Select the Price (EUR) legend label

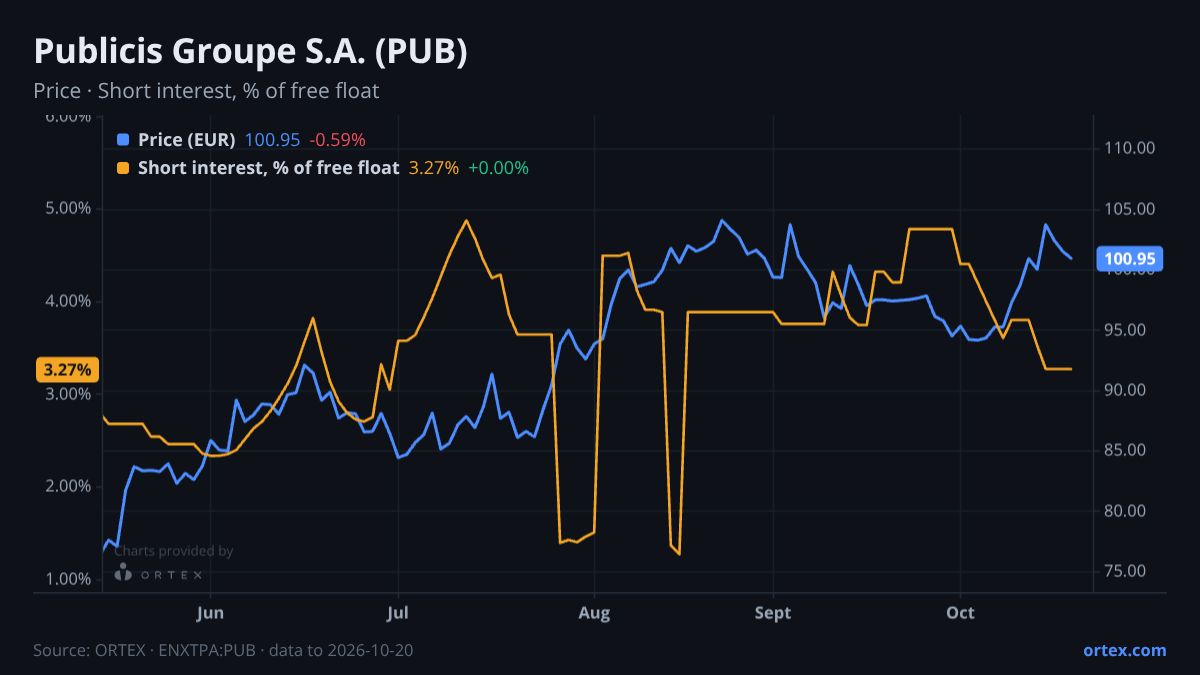point(187,140)
